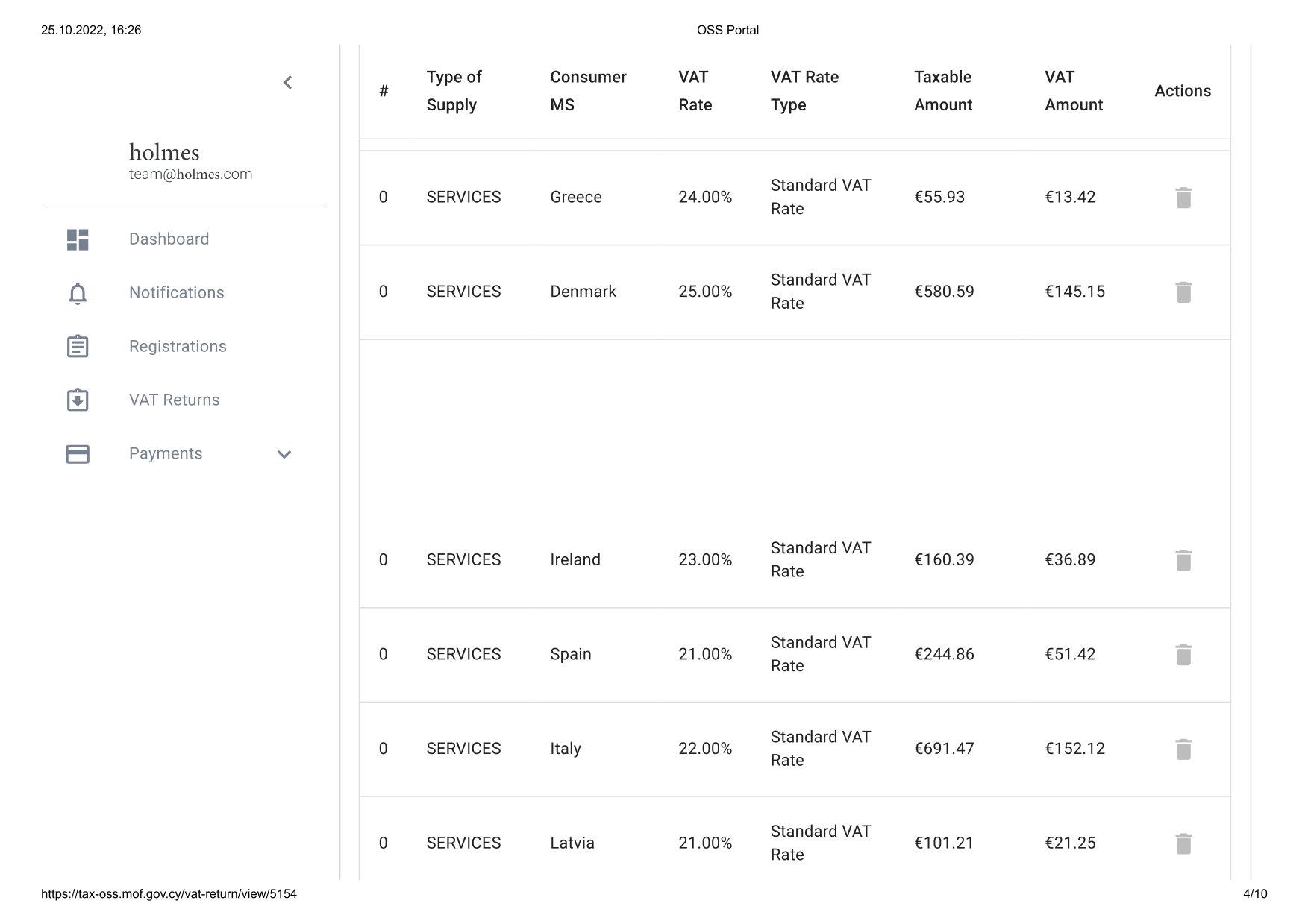
Task: Click the €691.47 taxable amount
Action: [944, 748]
